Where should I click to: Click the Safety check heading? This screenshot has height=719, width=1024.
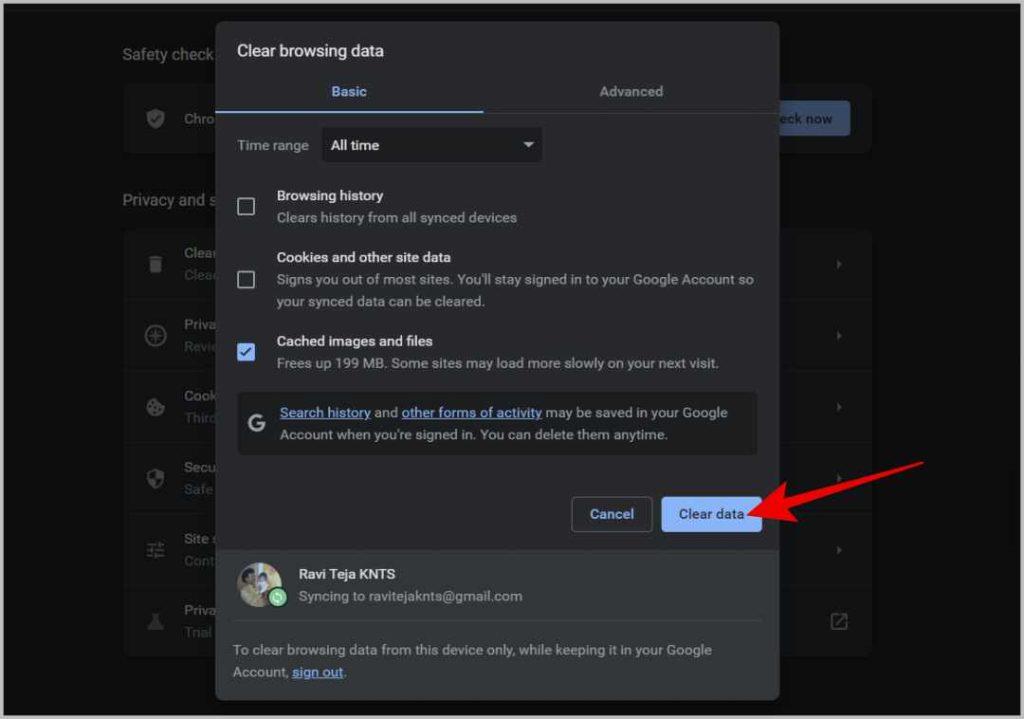[168, 54]
